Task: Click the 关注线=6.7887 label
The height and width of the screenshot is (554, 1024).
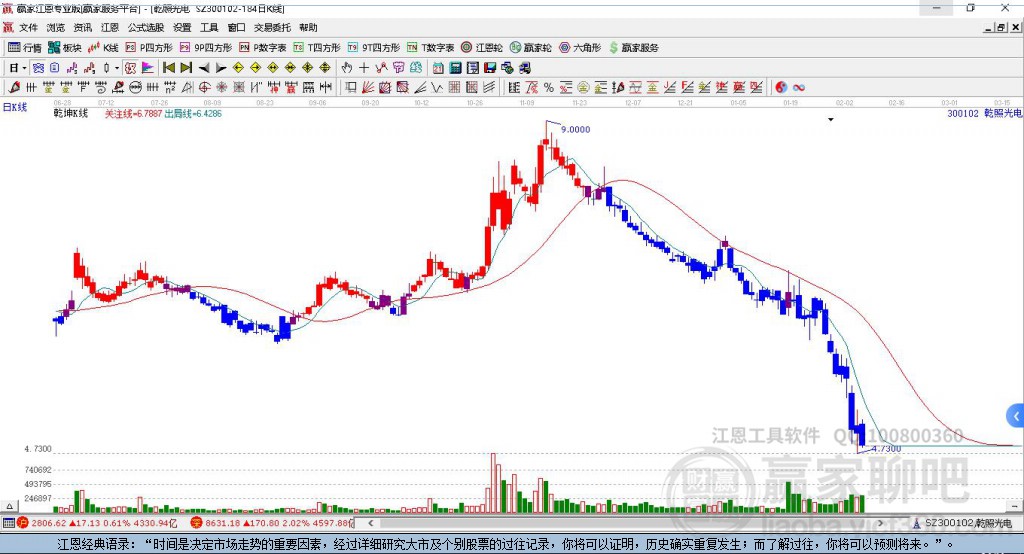Action: pos(133,114)
